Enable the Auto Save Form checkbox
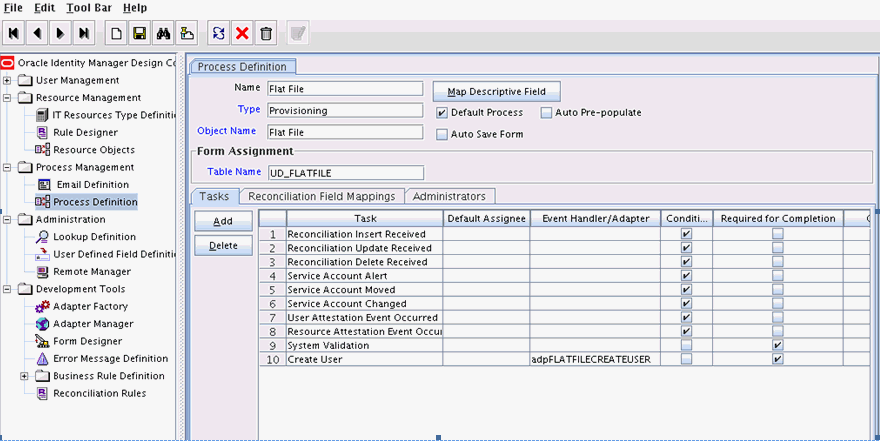This screenshot has width=880, height=441. [x=442, y=135]
